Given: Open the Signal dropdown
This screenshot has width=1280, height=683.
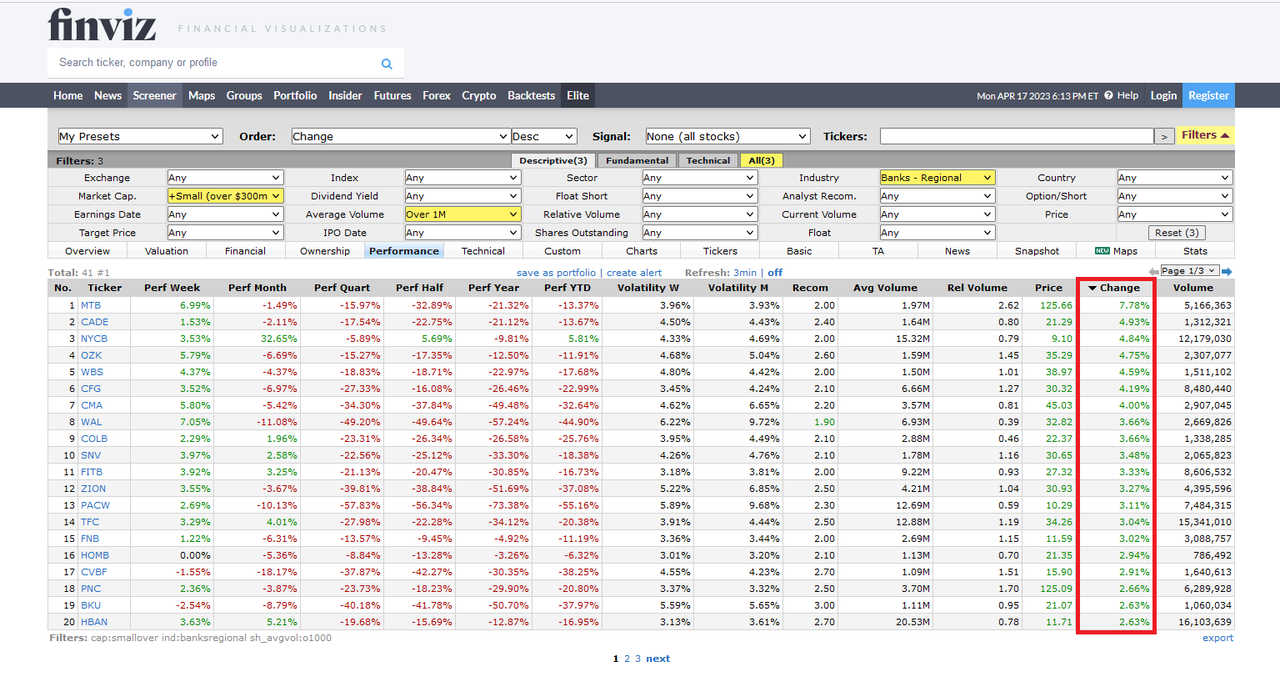Looking at the screenshot, I should [x=727, y=137].
